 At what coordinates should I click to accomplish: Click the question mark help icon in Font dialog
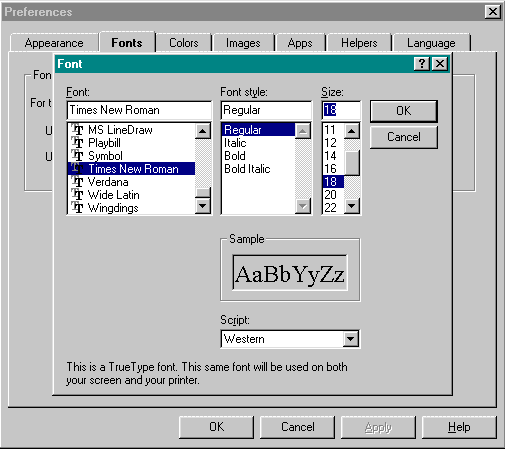[422, 63]
